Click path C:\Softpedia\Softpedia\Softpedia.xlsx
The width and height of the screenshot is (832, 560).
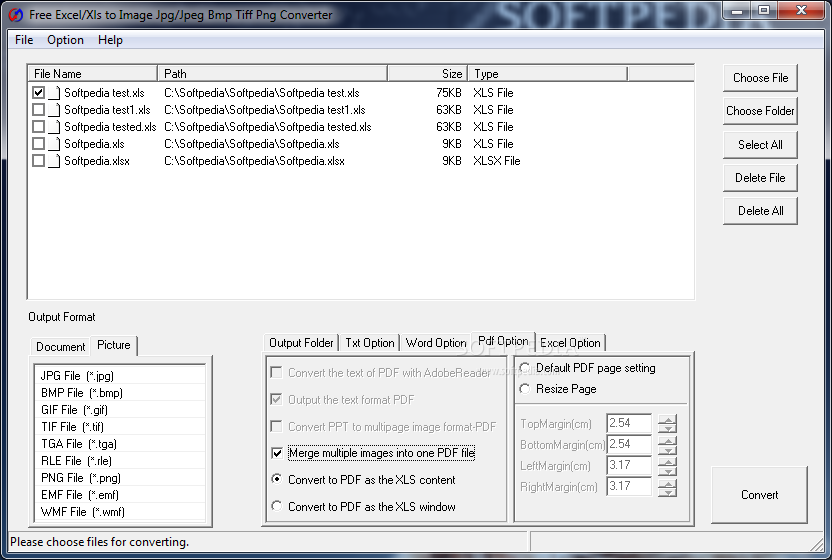[x=254, y=161]
